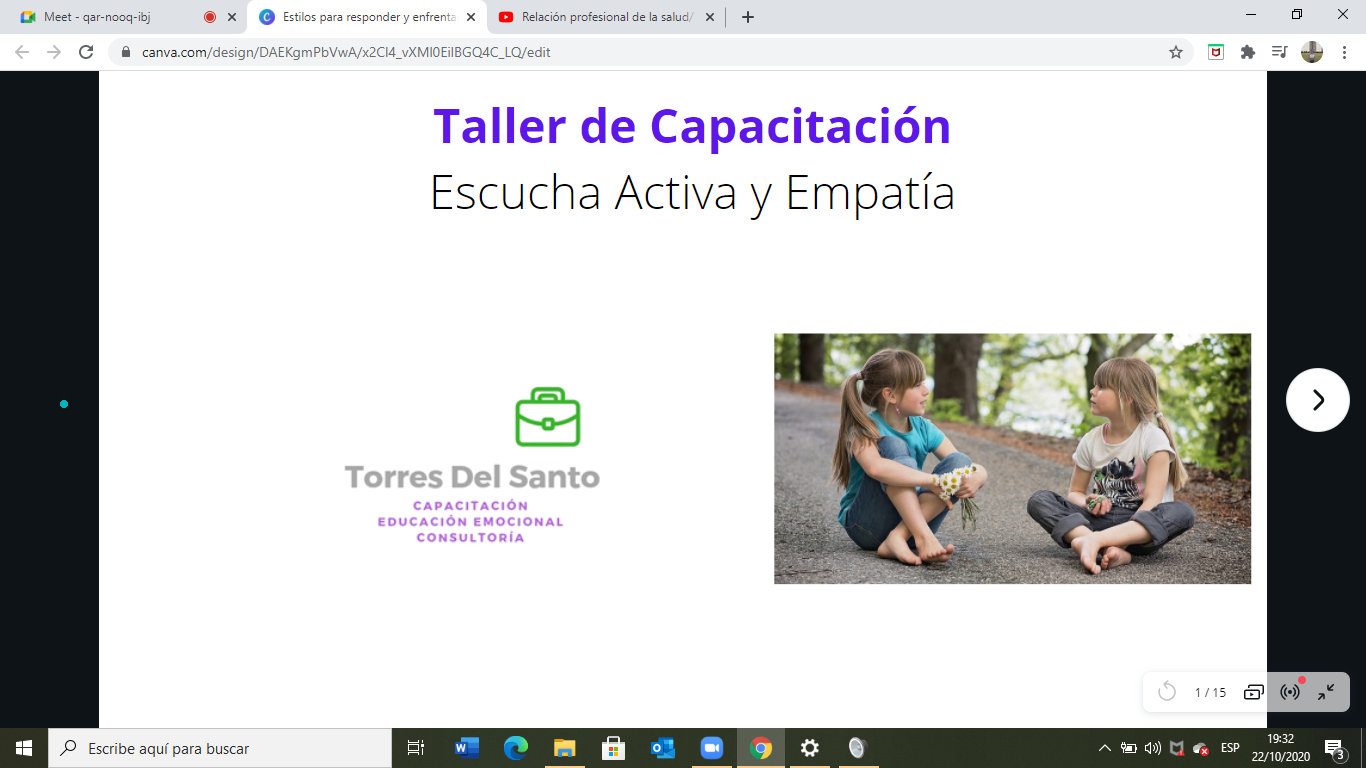1366x768 pixels.
Task: Click the slide counter 1 / 15
Action: click(x=1210, y=692)
